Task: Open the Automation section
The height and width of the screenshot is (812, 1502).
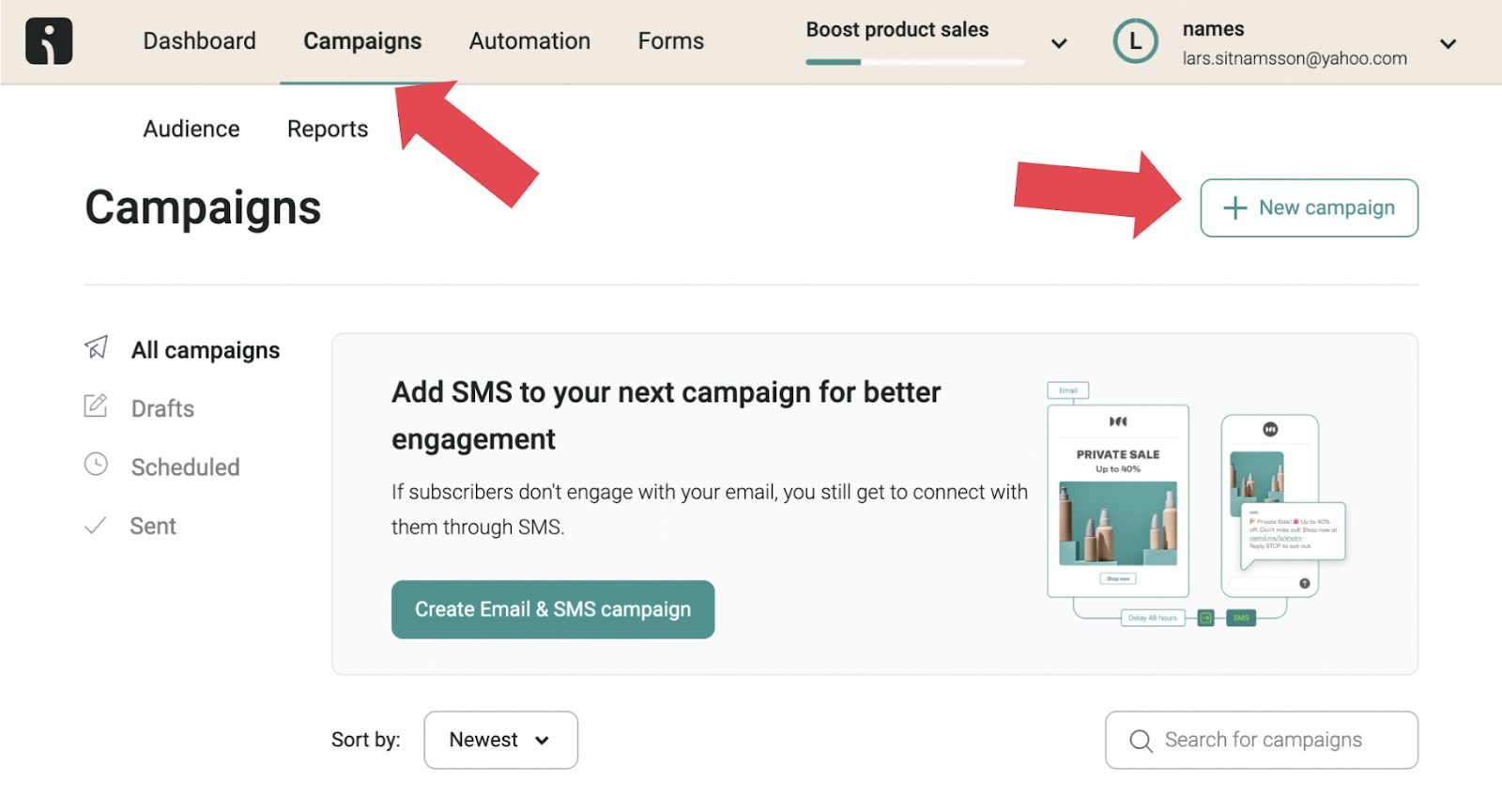Action: 529,40
